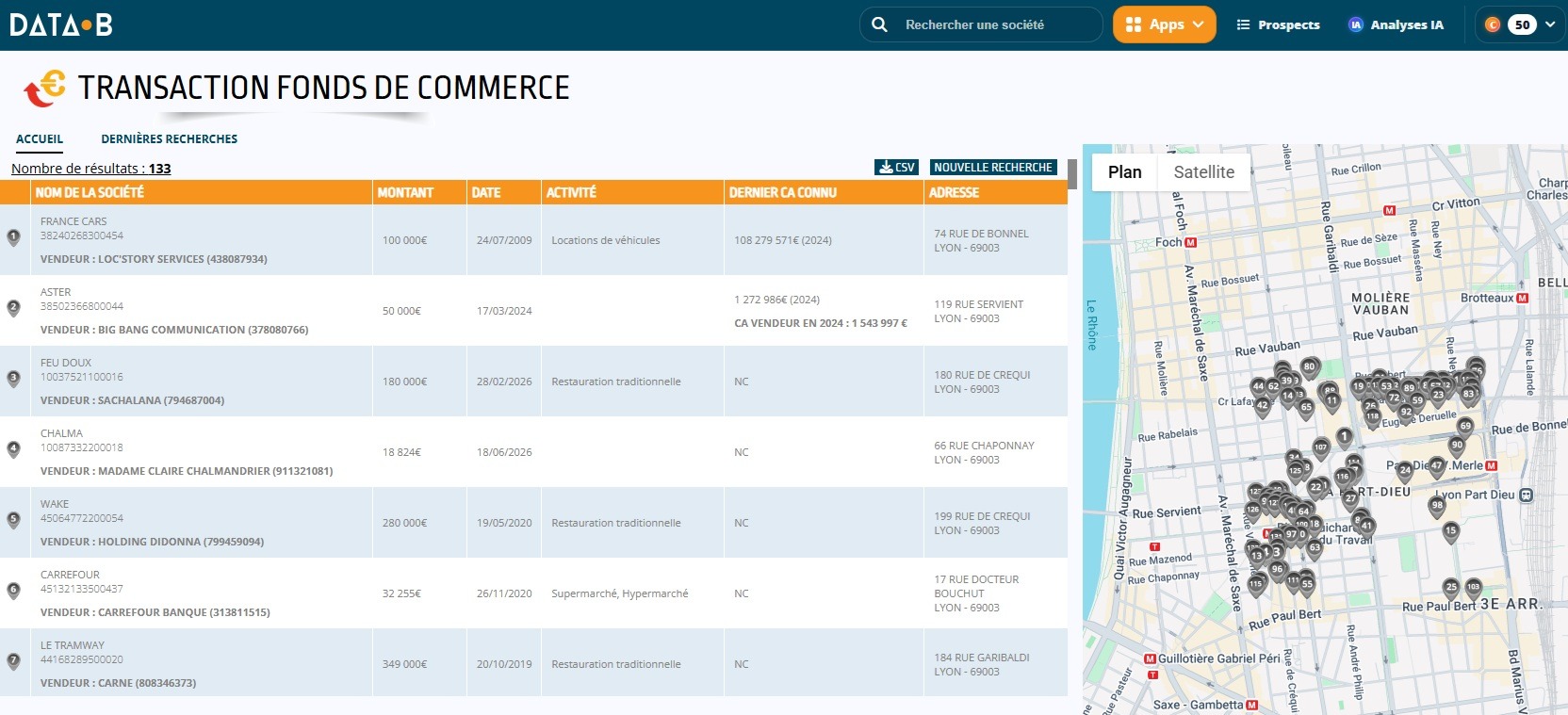Click map marker number 115
The image size is (1568, 715).
pos(1255,585)
